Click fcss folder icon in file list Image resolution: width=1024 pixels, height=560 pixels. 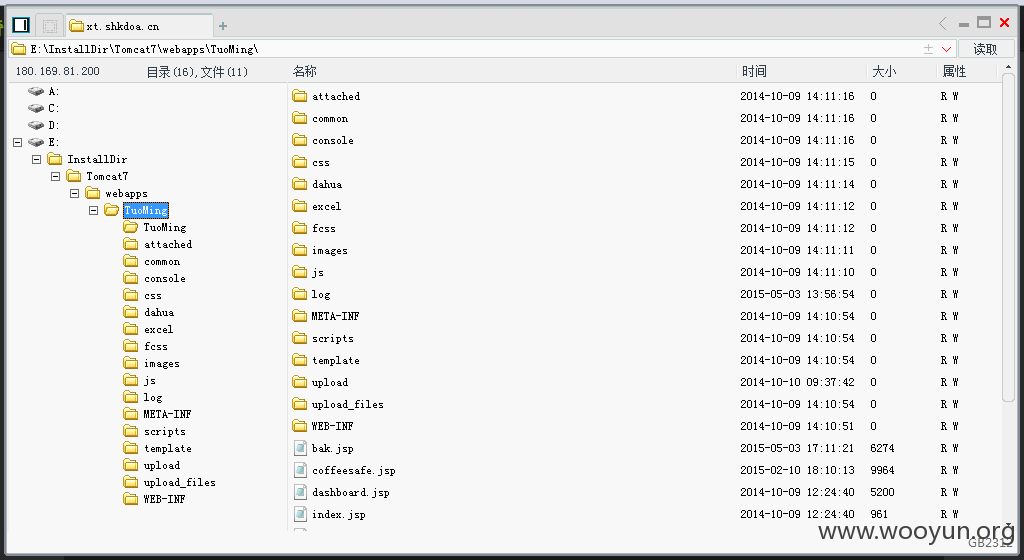coord(300,228)
